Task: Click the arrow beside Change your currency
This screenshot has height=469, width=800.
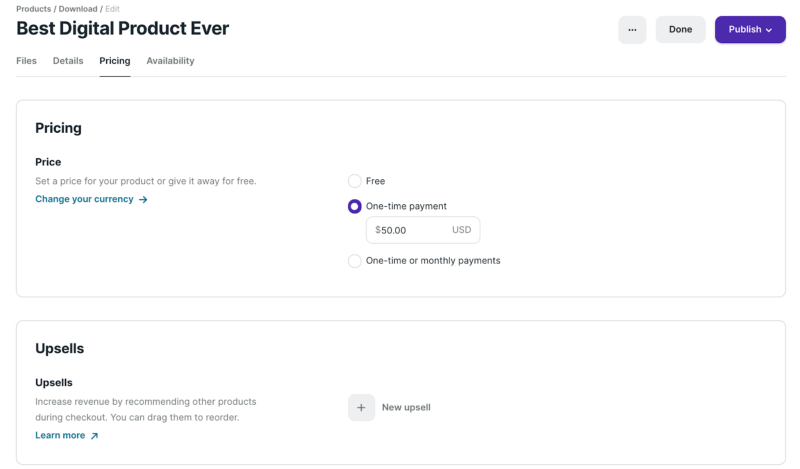Action: [x=143, y=199]
